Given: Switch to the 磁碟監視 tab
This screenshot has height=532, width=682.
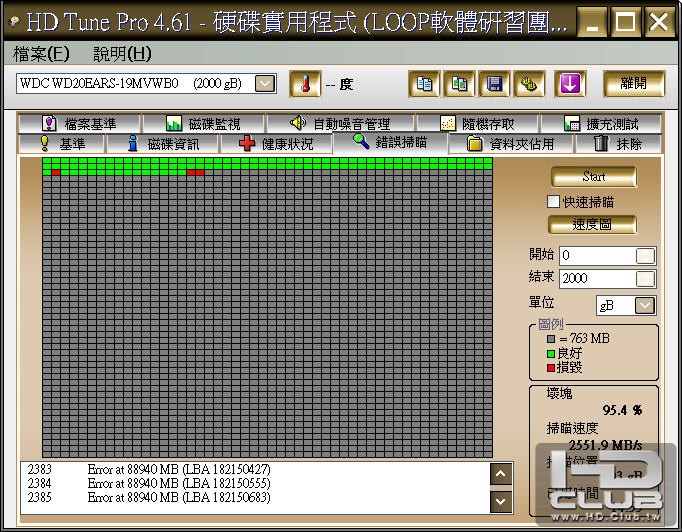Looking at the screenshot, I should pos(203,124).
